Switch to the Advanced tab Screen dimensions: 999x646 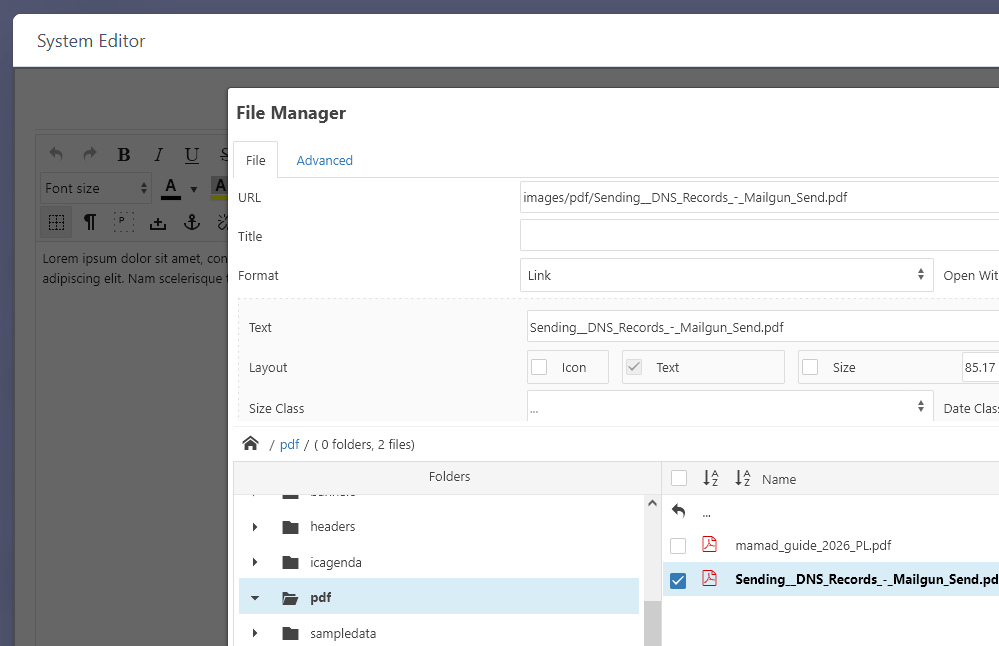pyautogui.click(x=324, y=160)
